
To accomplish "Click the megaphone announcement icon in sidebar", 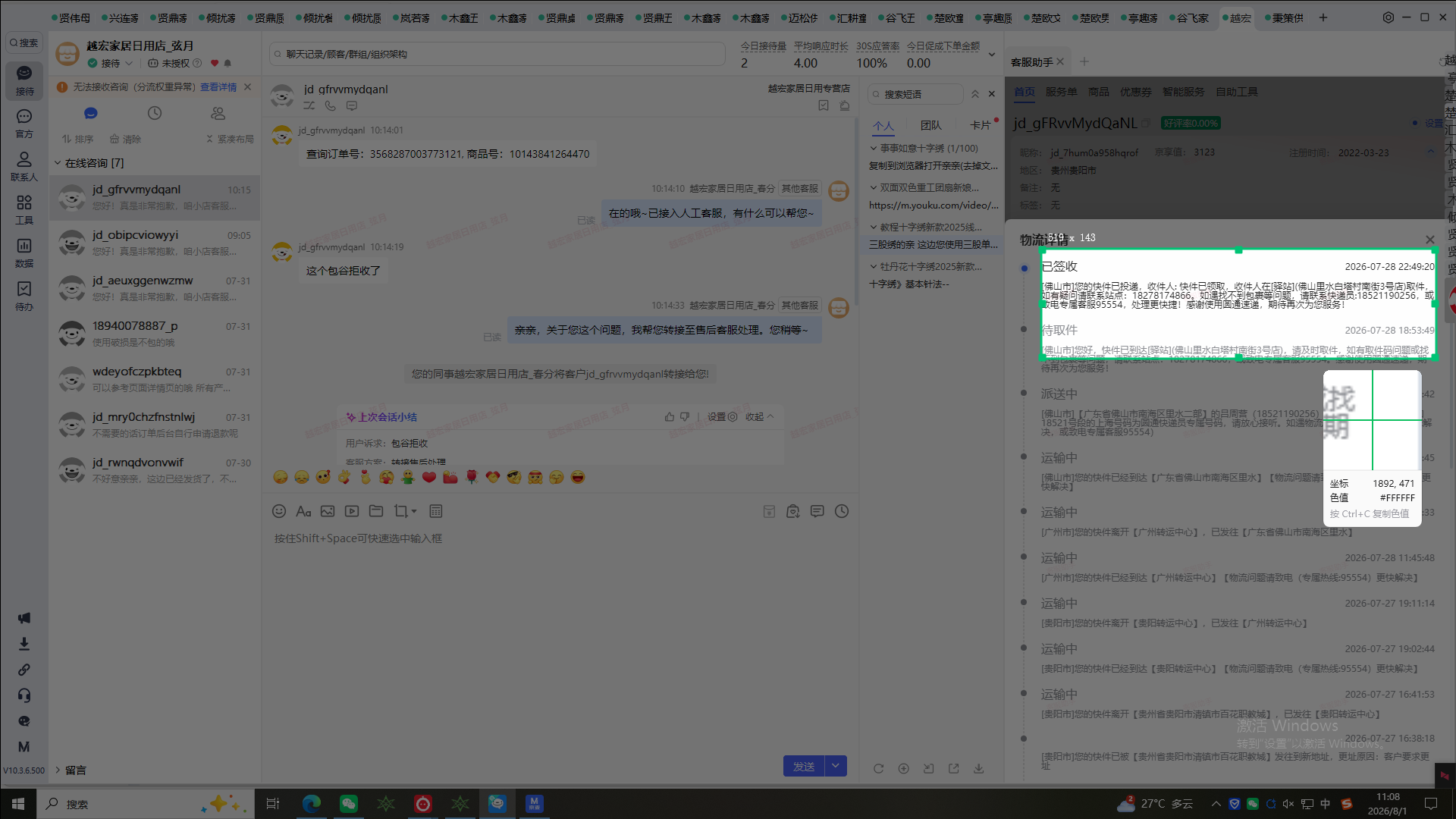I will [x=24, y=618].
